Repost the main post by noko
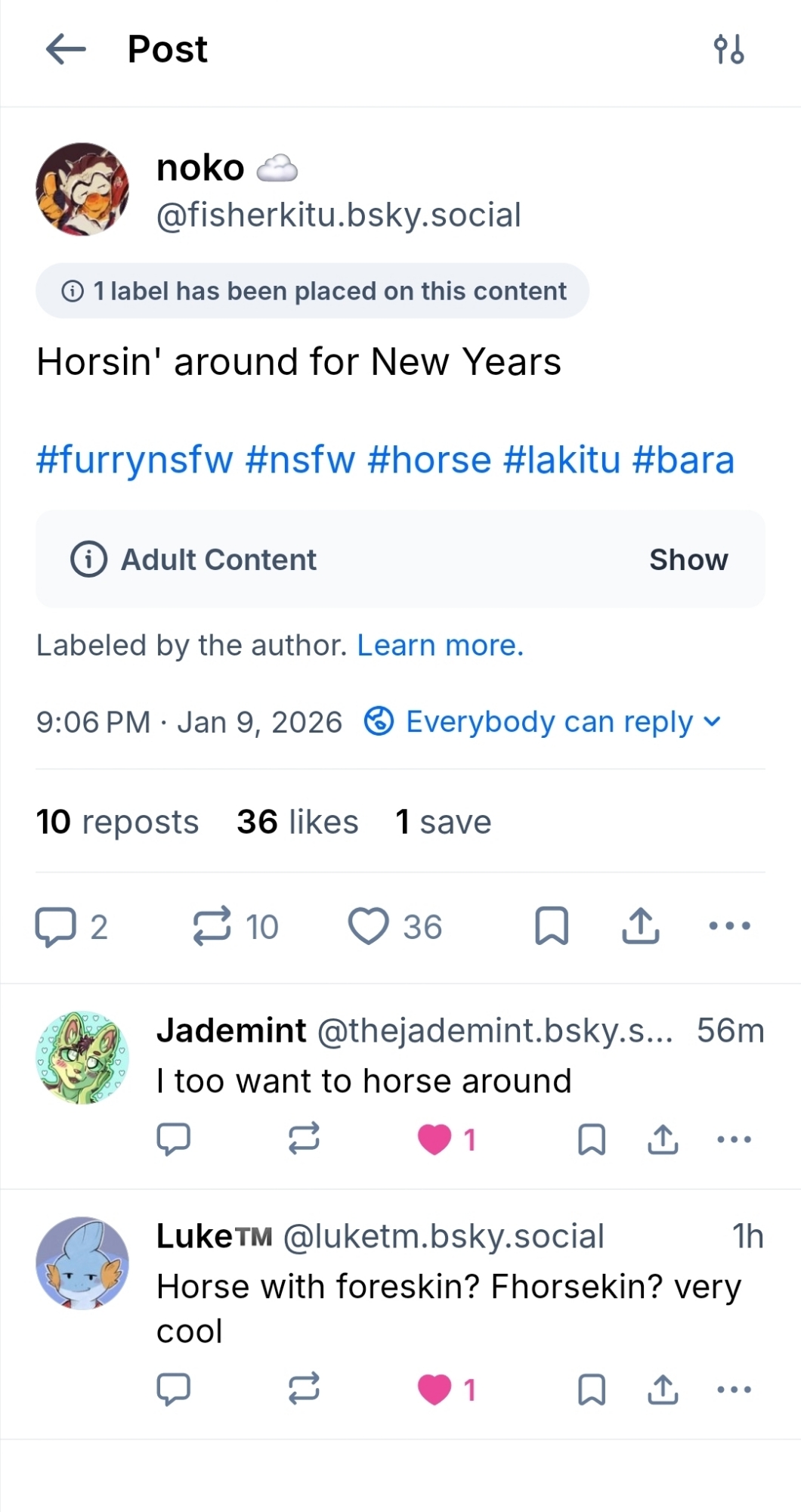Image resolution: width=801 pixels, height=1512 pixels. tap(212, 926)
